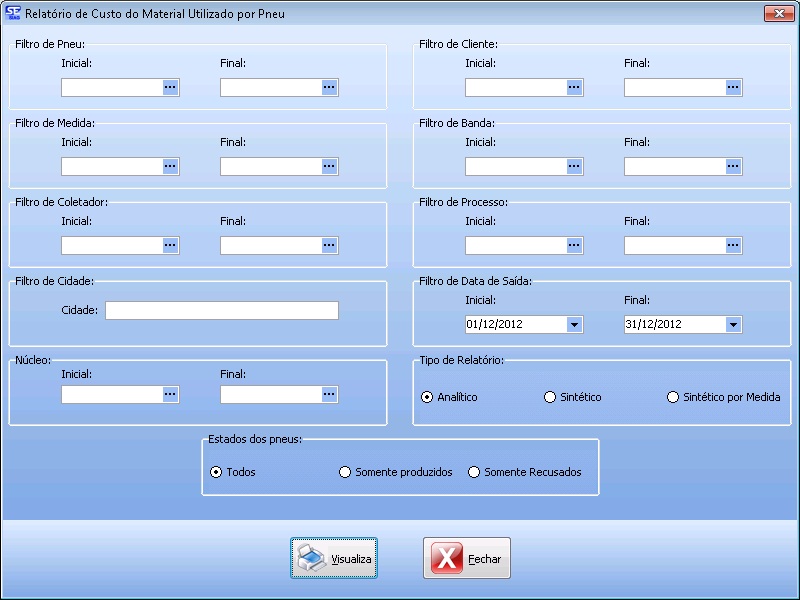Select the Sintético report type
This screenshot has height=600, width=800.
point(550,397)
